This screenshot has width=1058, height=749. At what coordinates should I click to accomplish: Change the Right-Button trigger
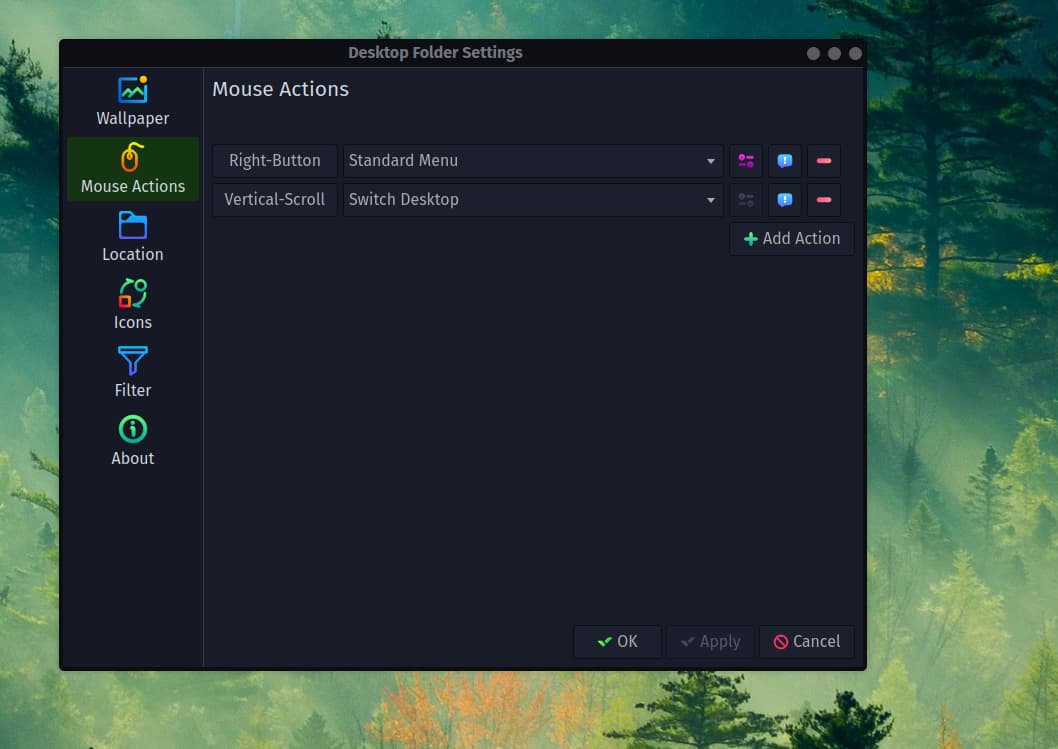(275, 161)
